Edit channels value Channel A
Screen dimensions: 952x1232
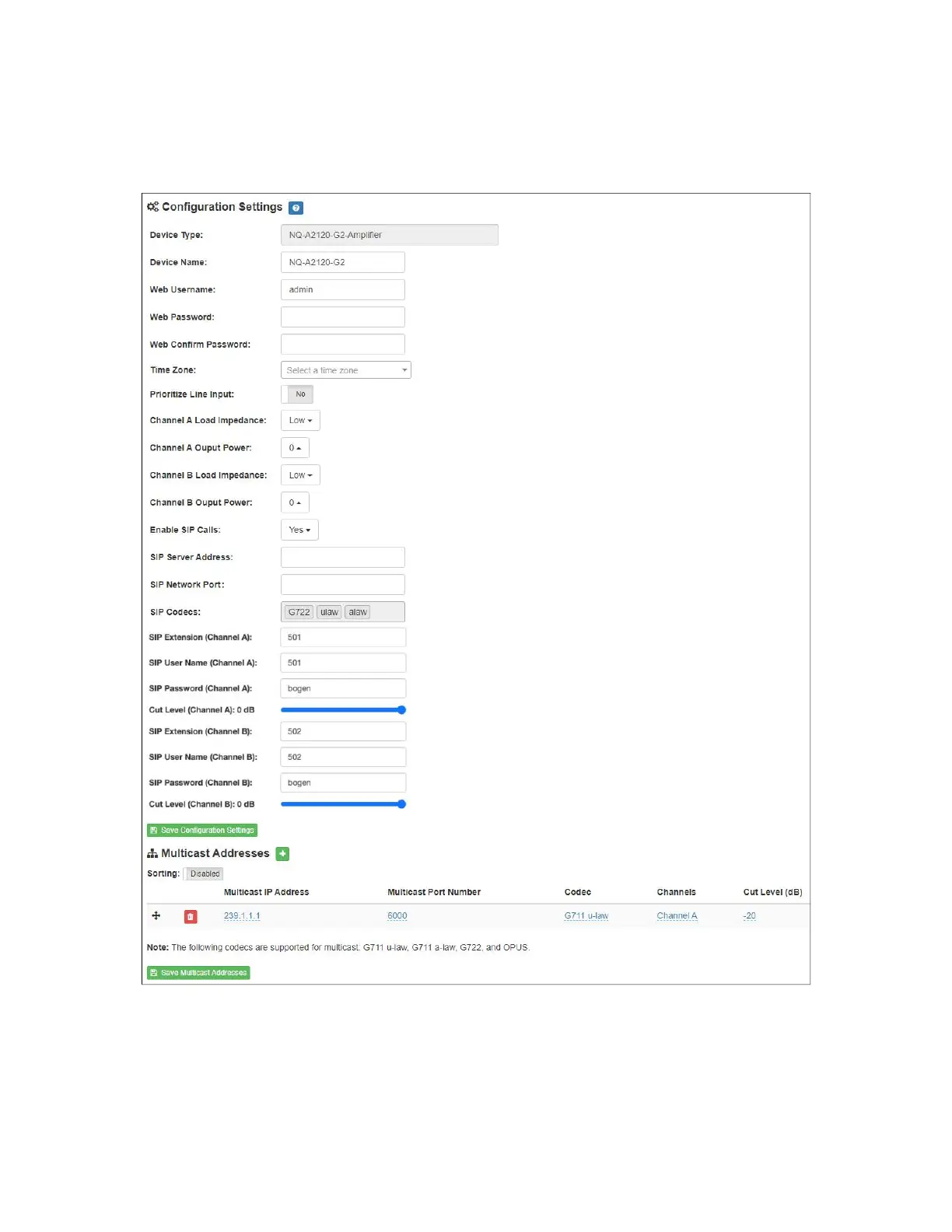(677, 916)
